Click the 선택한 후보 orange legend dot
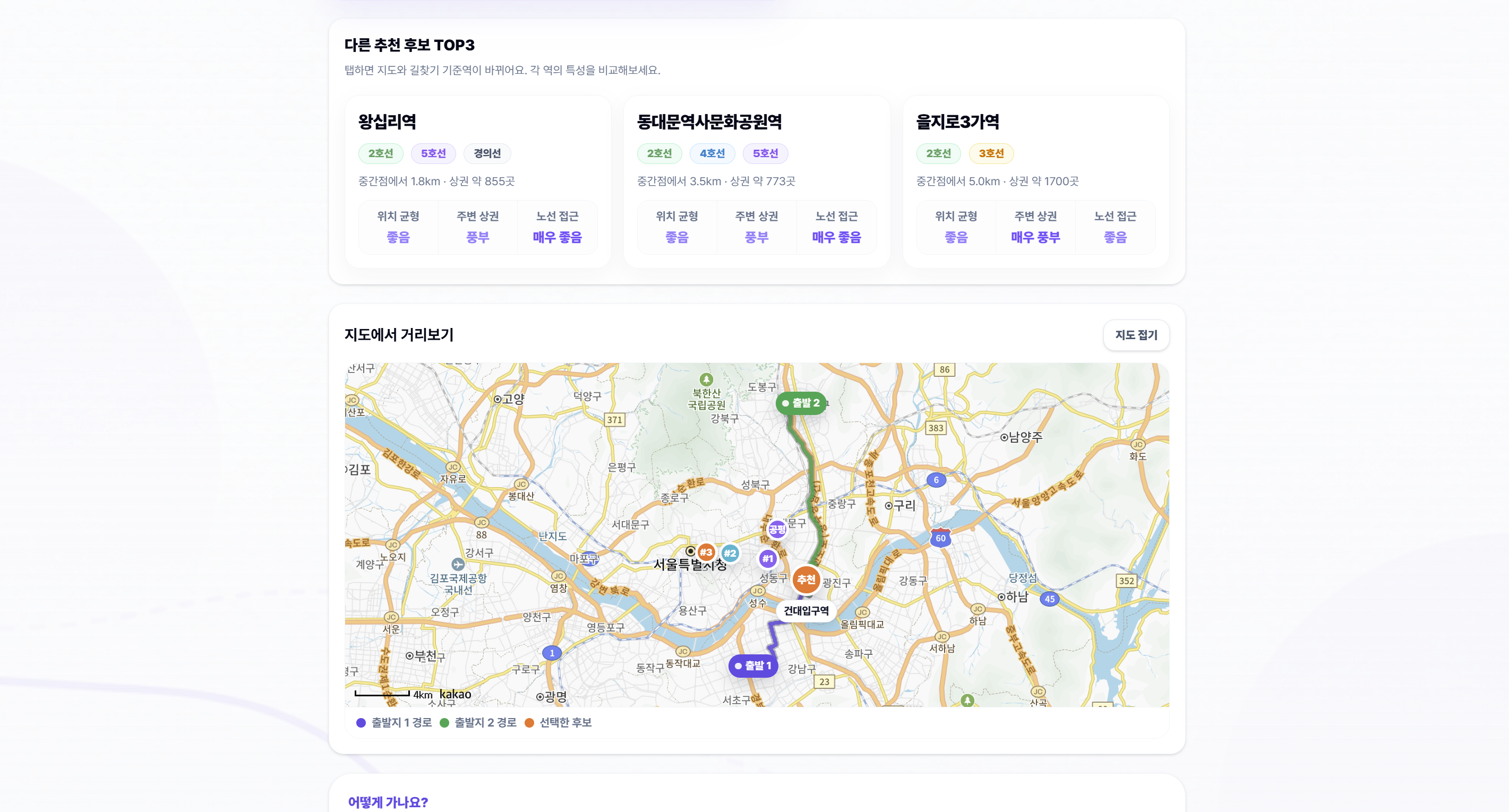This screenshot has height=812, width=1509. point(529,722)
